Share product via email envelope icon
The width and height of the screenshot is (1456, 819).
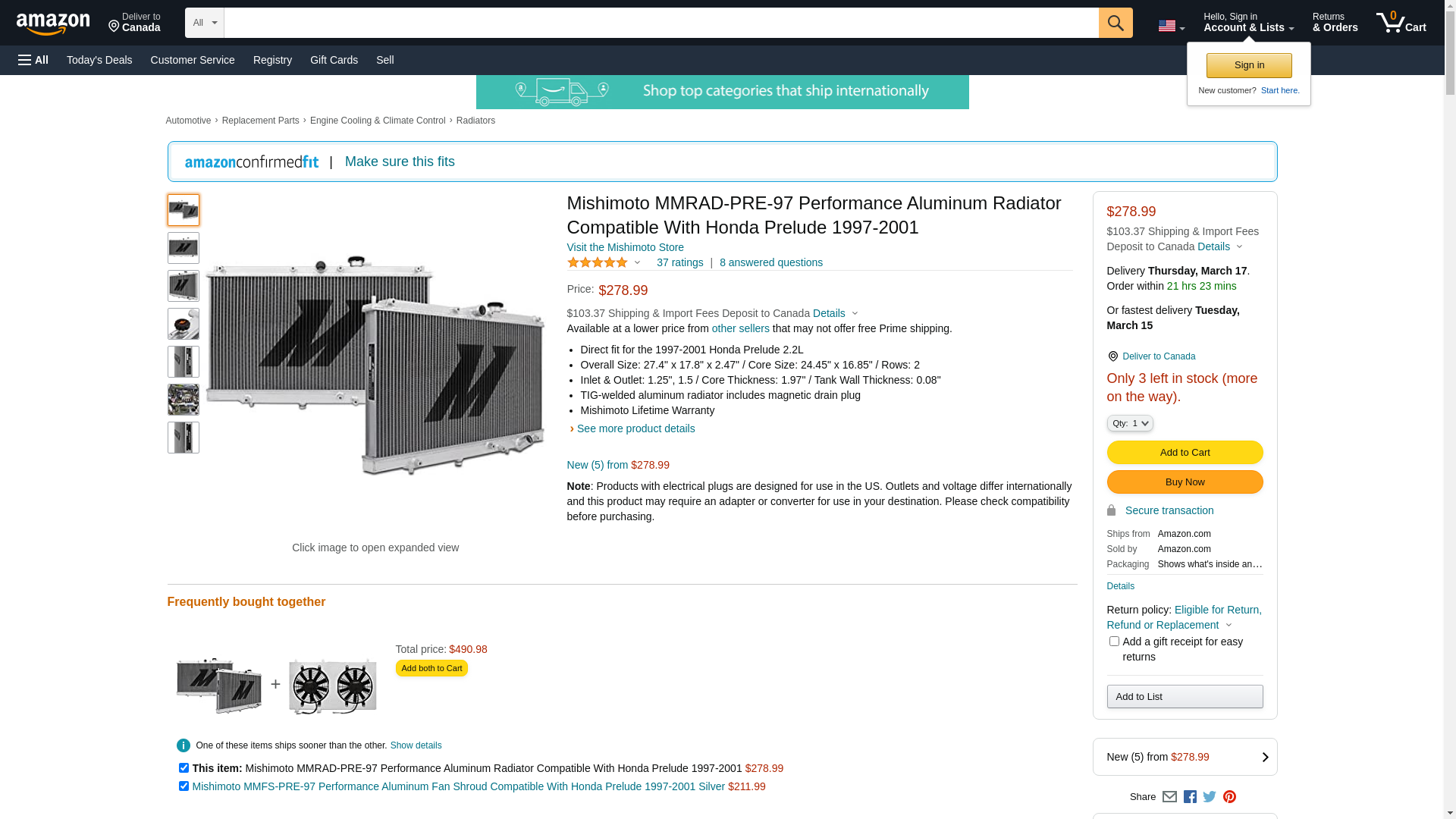1169,797
